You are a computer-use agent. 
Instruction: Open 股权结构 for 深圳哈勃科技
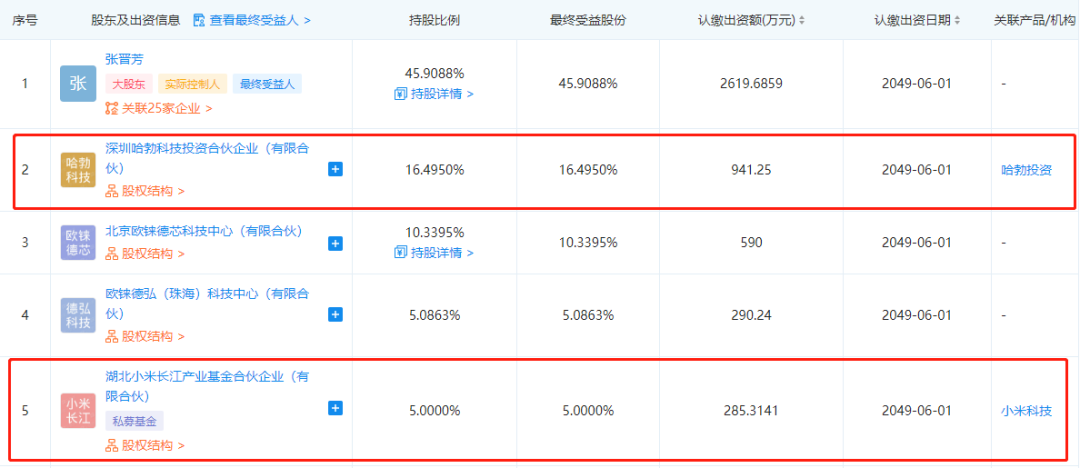[x=154, y=191]
